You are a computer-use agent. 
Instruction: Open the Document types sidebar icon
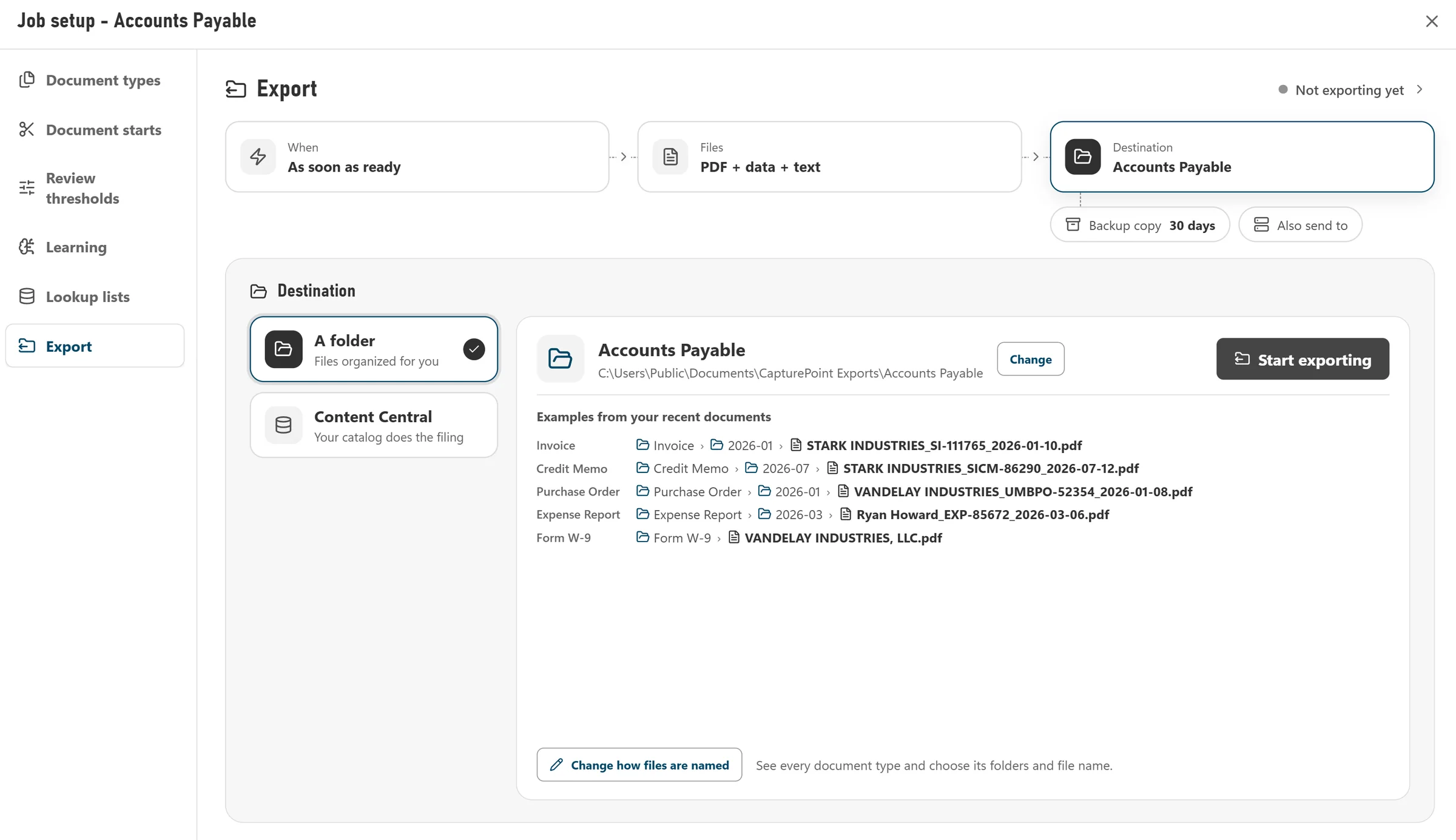click(27, 80)
